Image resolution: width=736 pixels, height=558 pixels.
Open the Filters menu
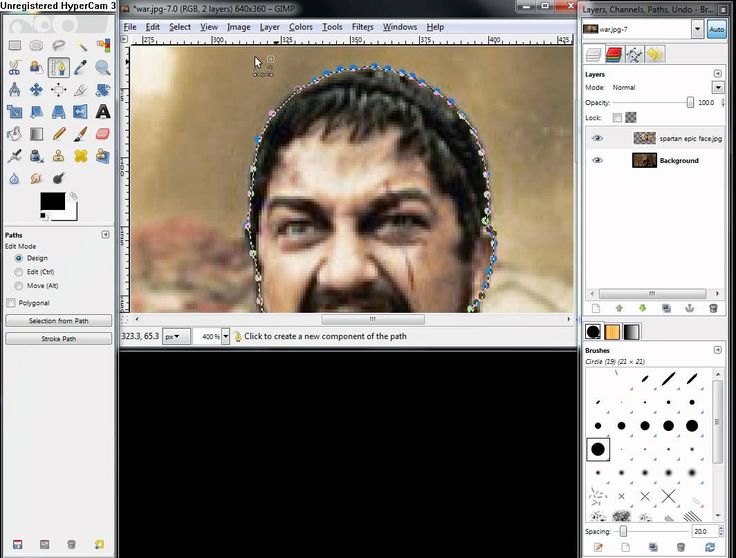[362, 27]
